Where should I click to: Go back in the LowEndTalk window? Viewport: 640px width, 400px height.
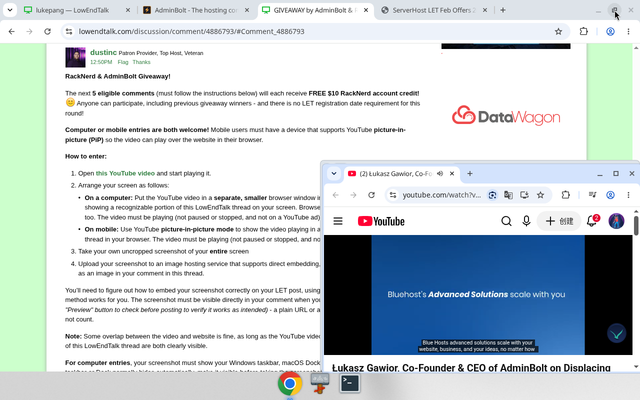click(x=11, y=31)
